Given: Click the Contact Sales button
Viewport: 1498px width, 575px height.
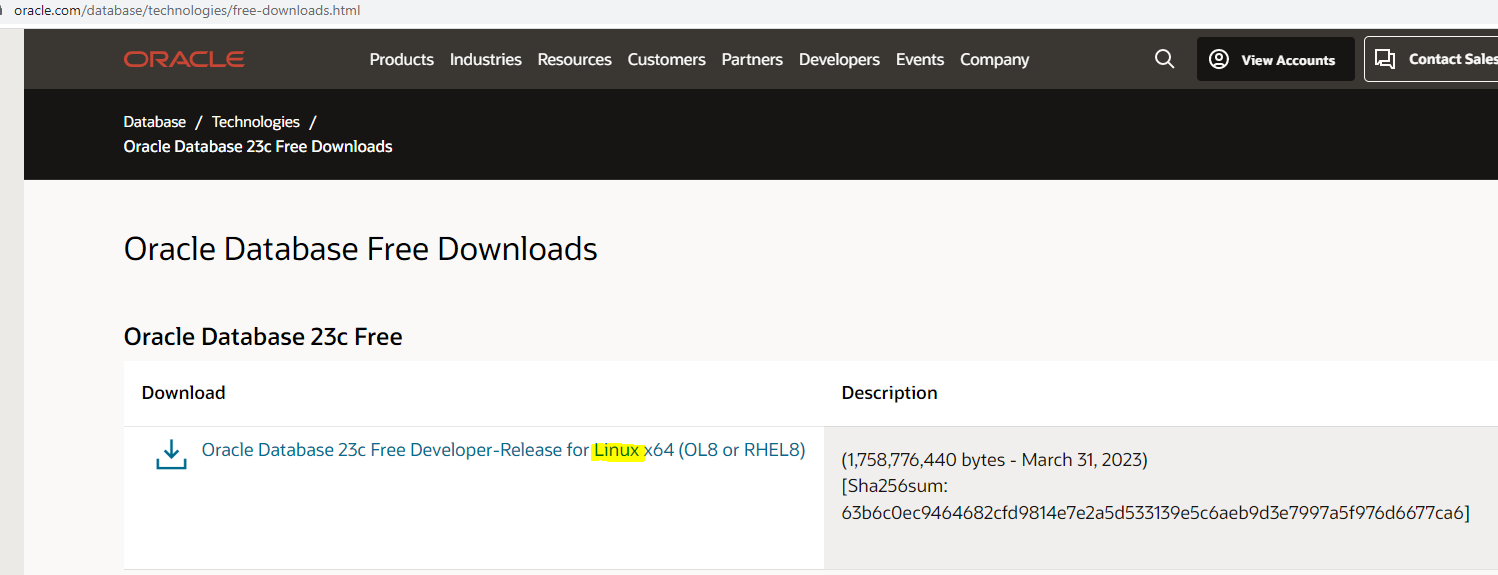Looking at the screenshot, I should coord(1431,59).
